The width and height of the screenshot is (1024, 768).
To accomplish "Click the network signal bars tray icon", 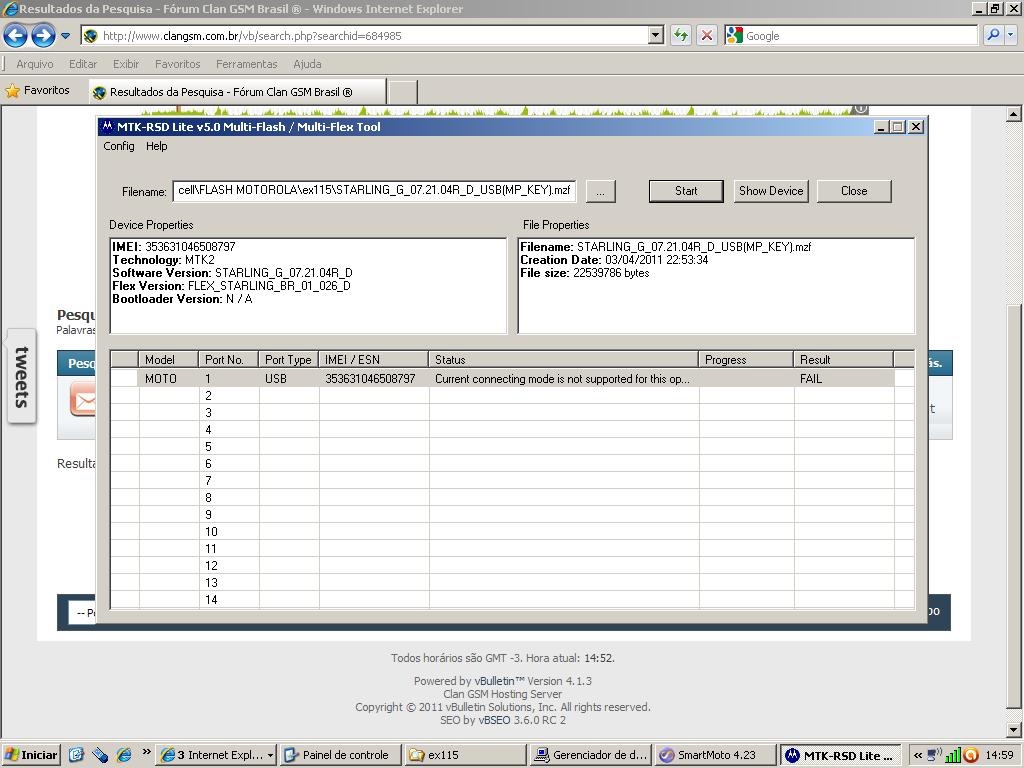I will (x=953, y=755).
